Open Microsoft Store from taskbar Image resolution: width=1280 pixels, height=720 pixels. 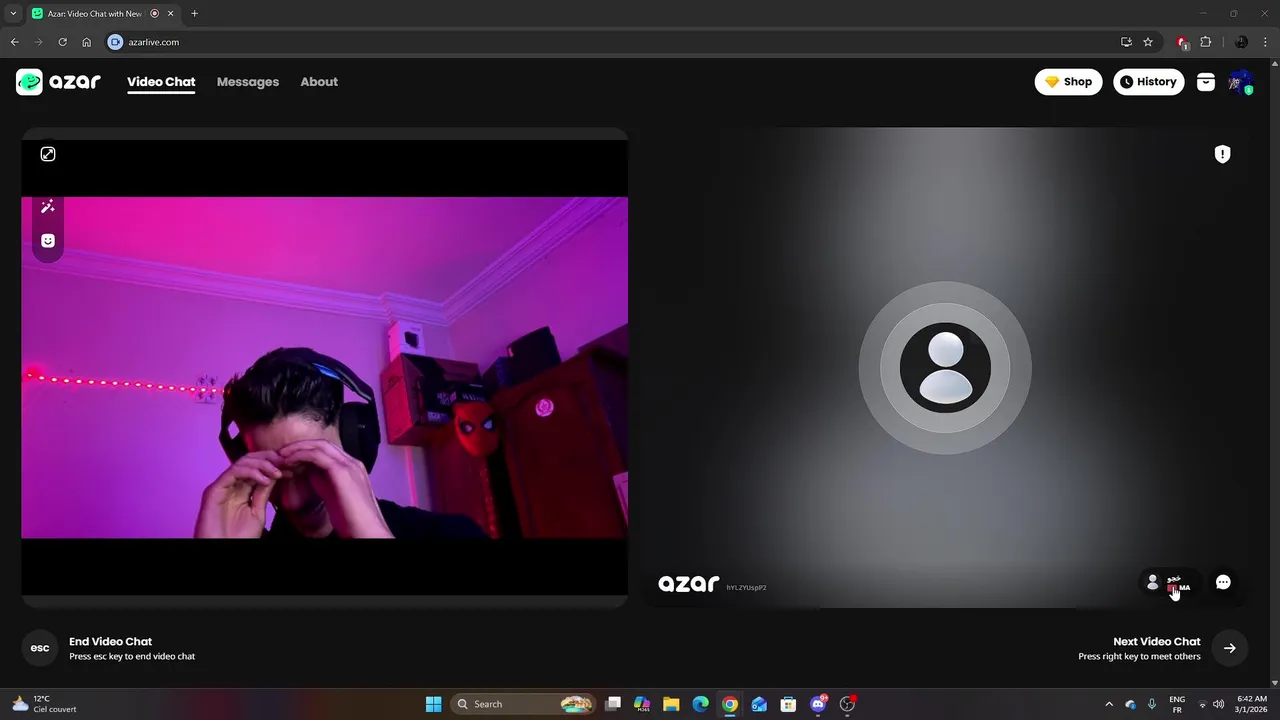click(788, 704)
